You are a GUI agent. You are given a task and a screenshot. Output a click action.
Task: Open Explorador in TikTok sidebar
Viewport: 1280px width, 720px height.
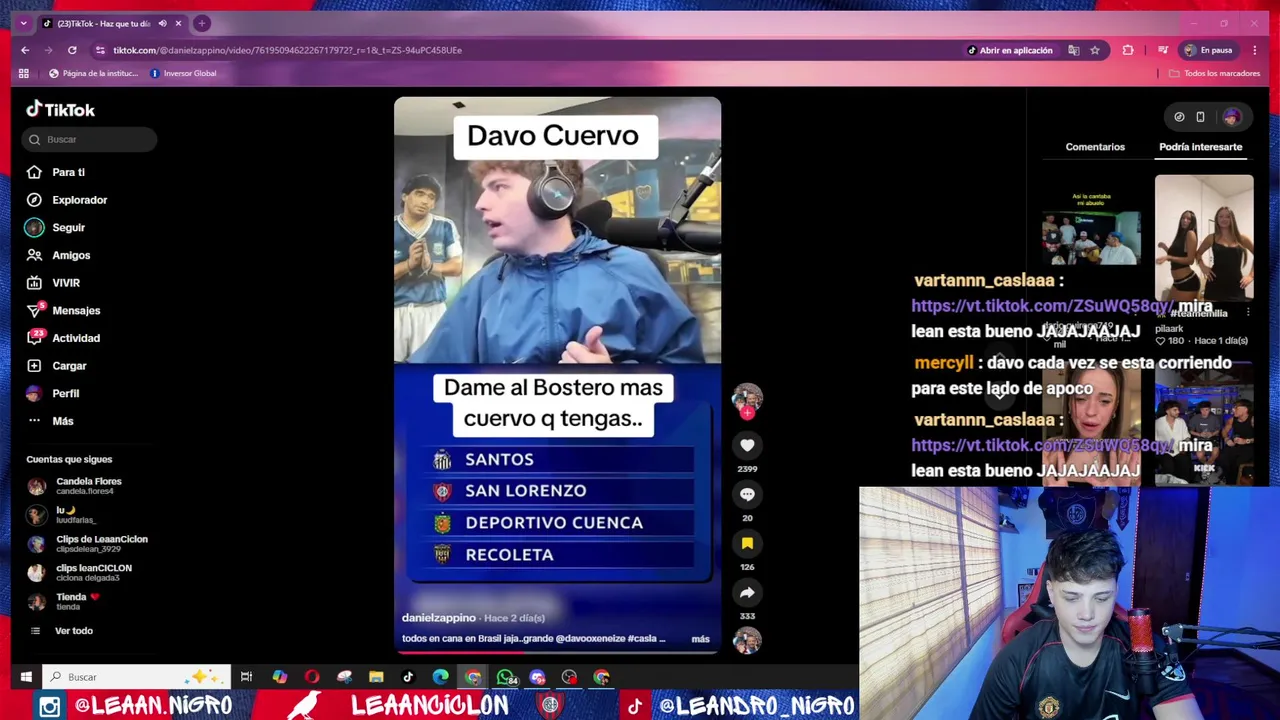67,200
